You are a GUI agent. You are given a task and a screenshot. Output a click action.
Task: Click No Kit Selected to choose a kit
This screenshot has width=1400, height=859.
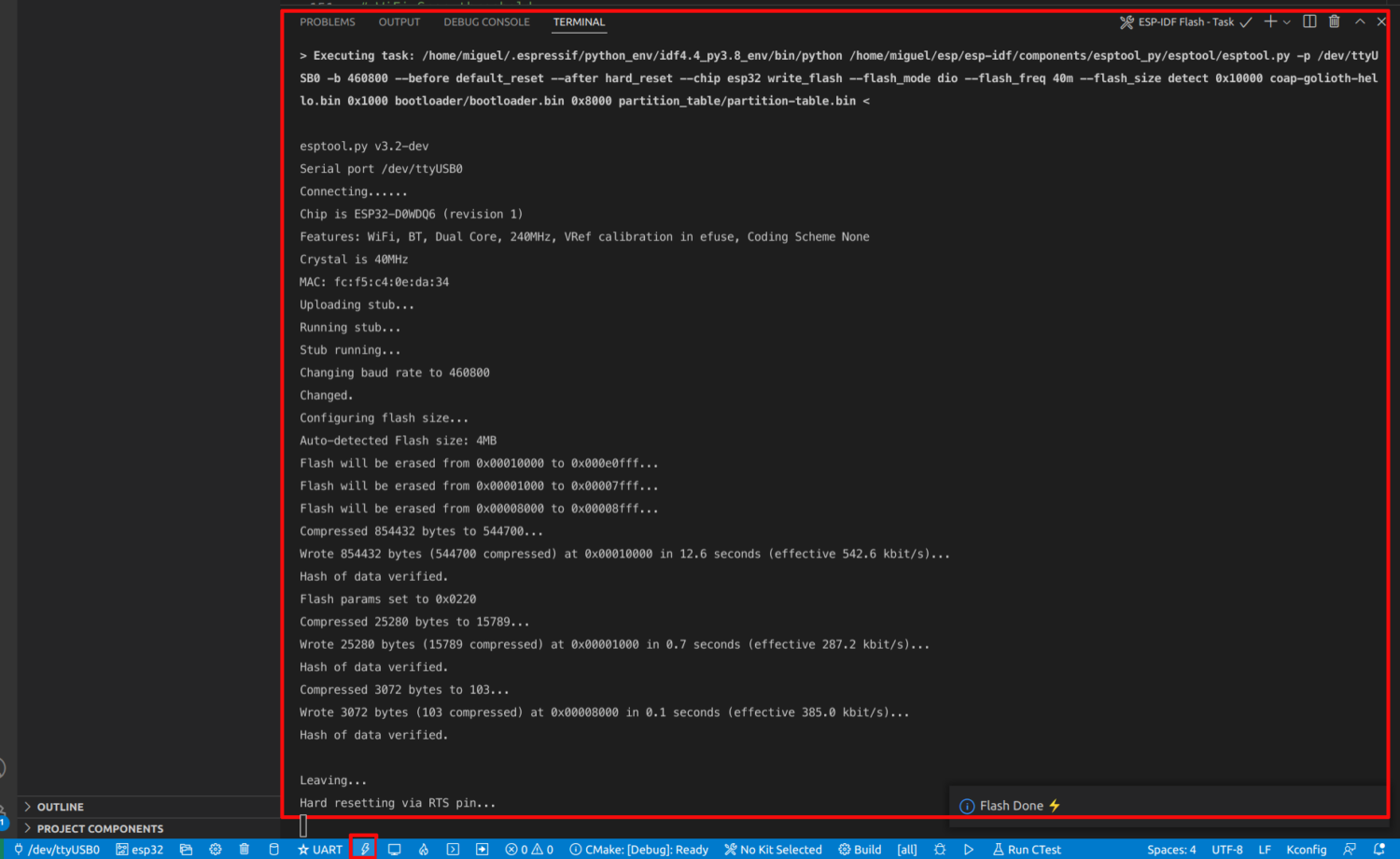(x=773, y=849)
